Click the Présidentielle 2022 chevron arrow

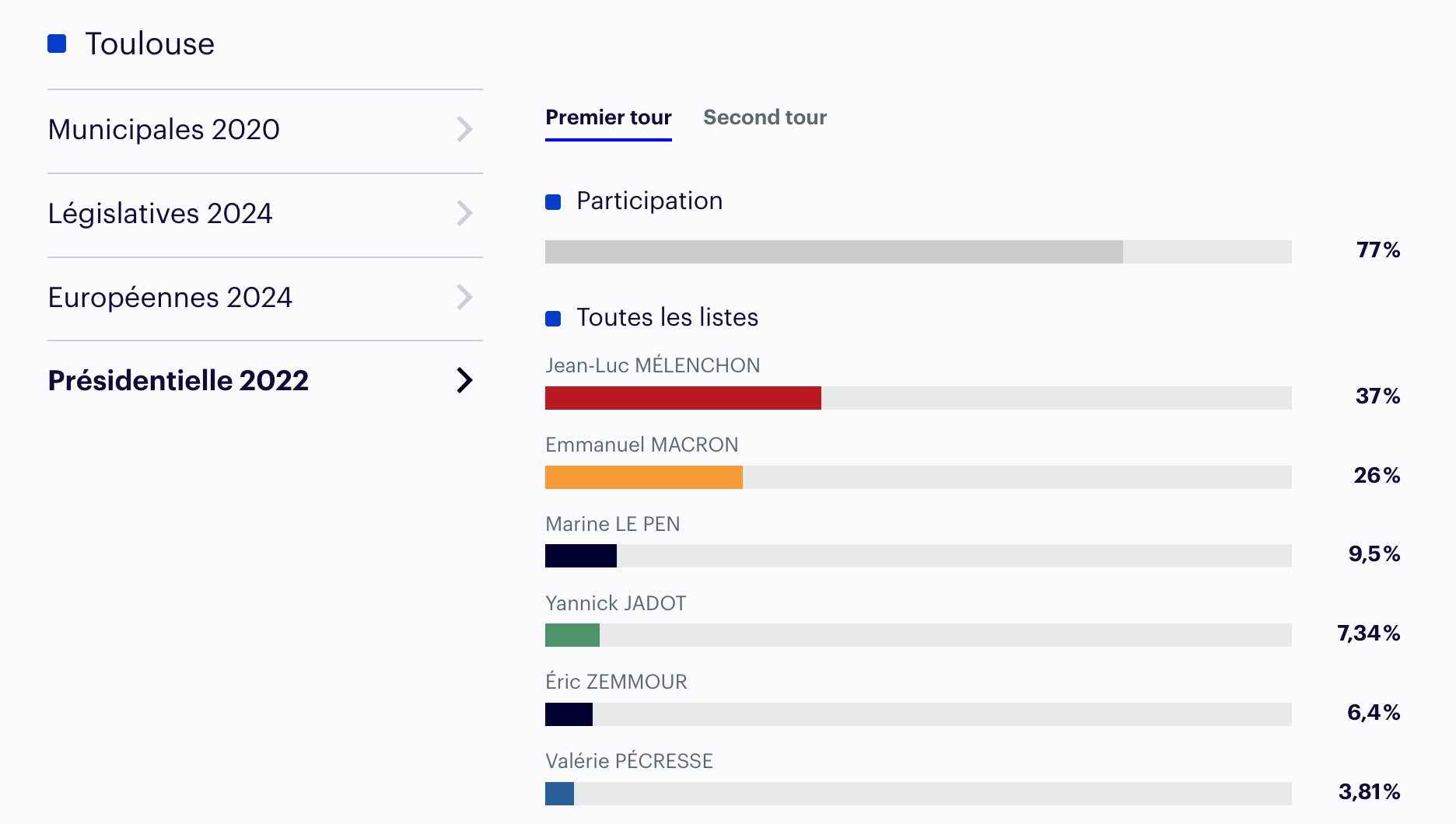(464, 380)
